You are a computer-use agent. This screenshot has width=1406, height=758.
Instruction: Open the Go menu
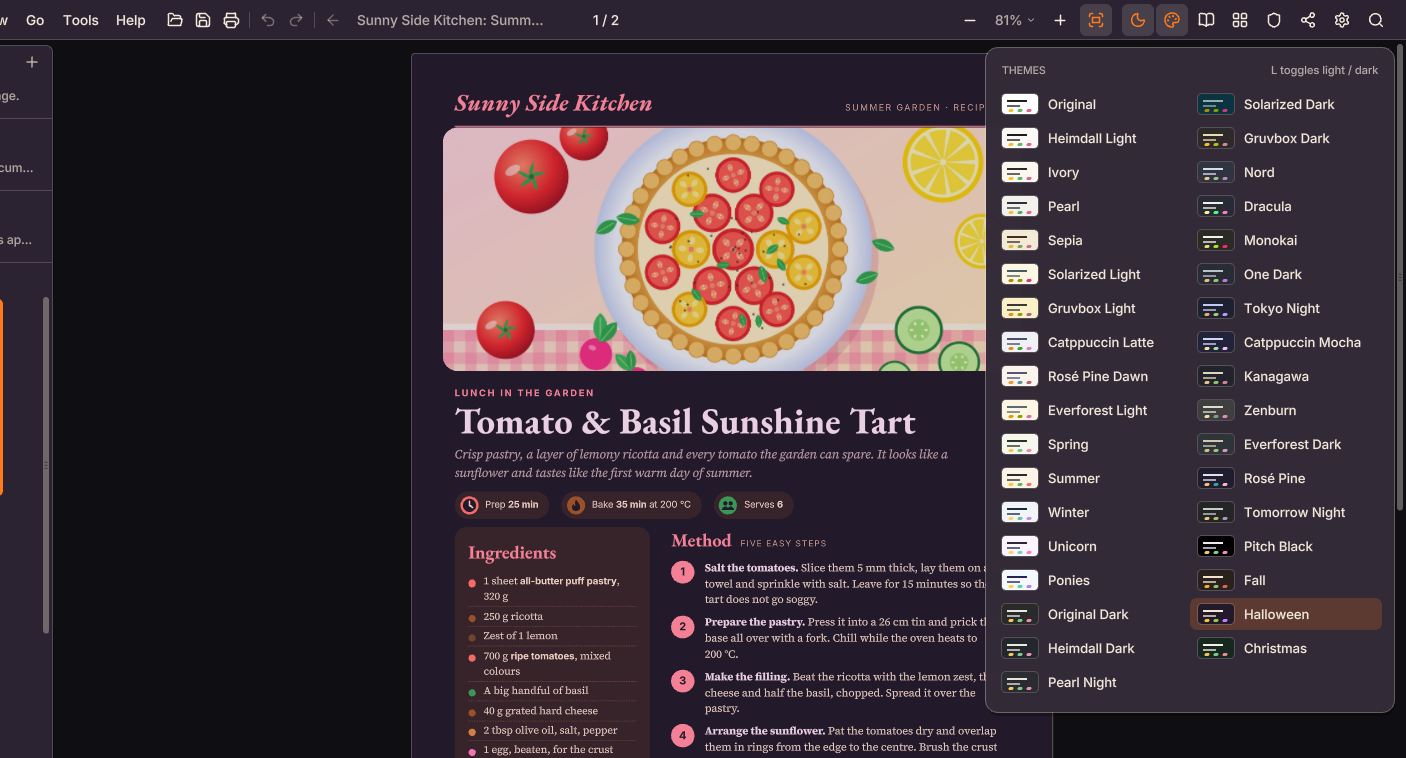35,20
